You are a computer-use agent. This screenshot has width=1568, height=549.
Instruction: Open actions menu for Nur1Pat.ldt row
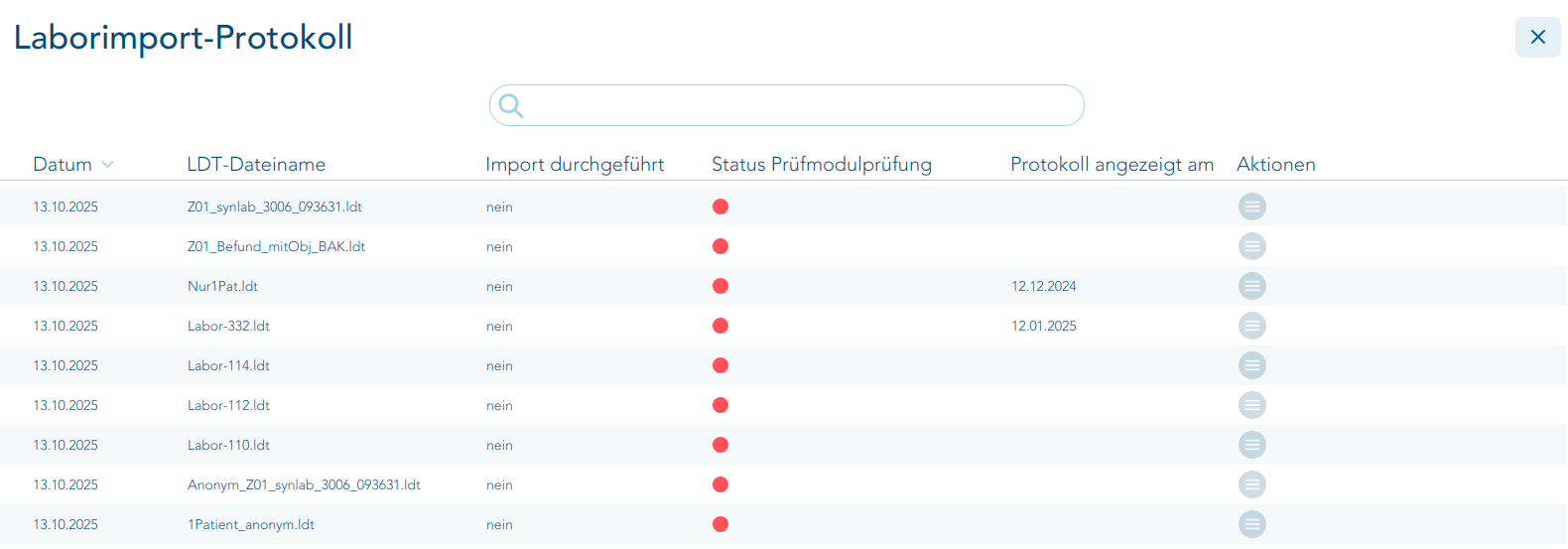pos(1251,286)
